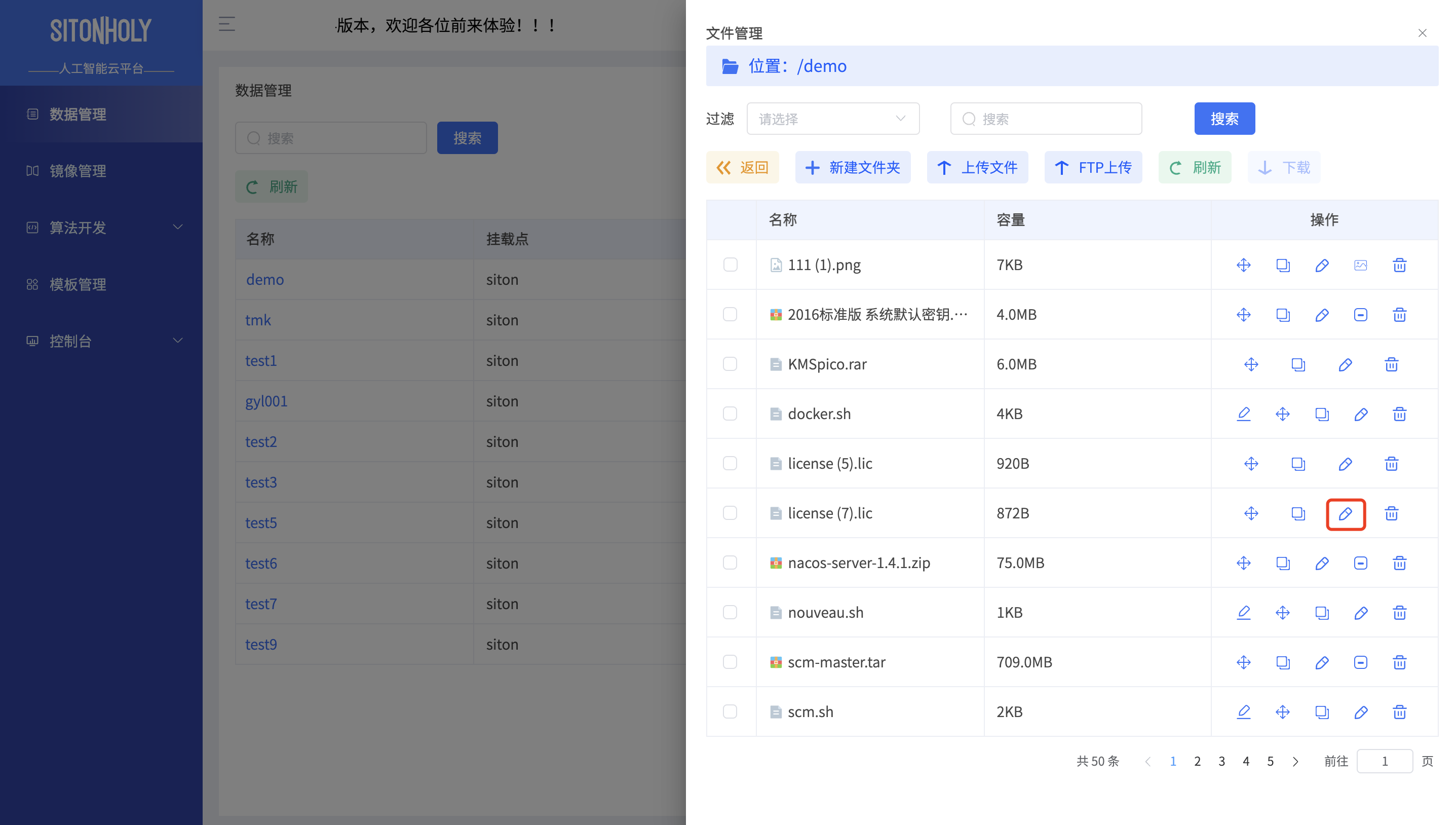
Task: Close the 文件管理 panel
Action: click(x=1422, y=33)
